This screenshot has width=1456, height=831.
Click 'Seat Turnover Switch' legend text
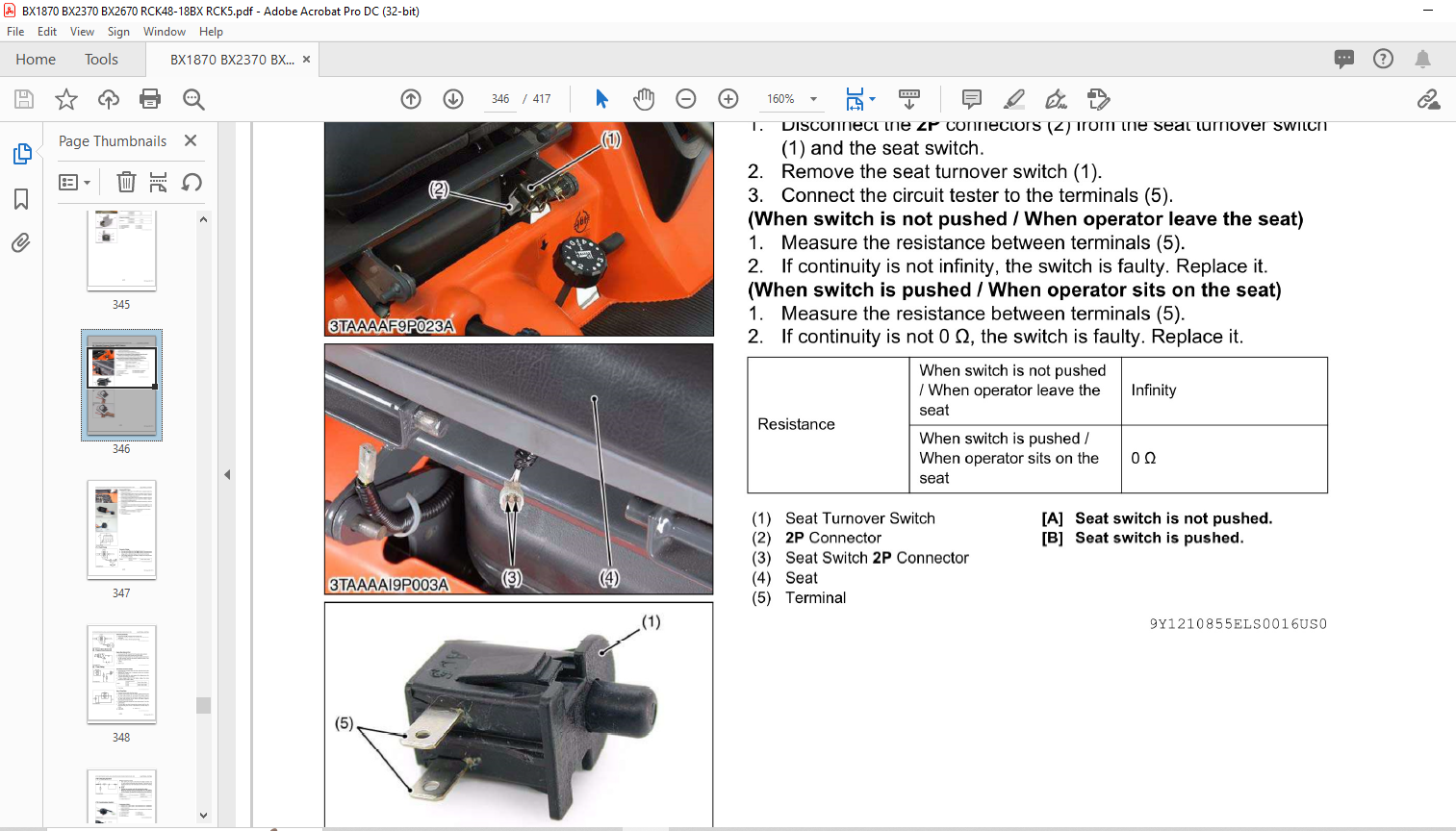click(x=860, y=518)
